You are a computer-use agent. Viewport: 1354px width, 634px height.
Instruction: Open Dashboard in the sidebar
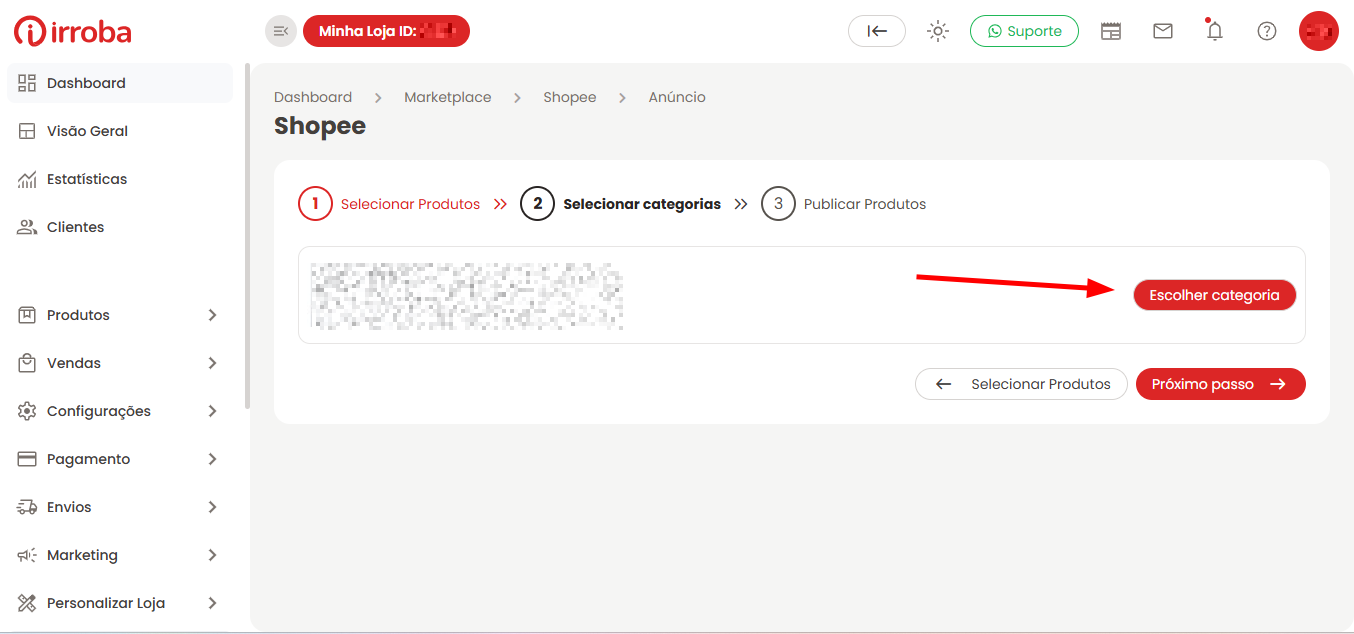pyautogui.click(x=120, y=83)
